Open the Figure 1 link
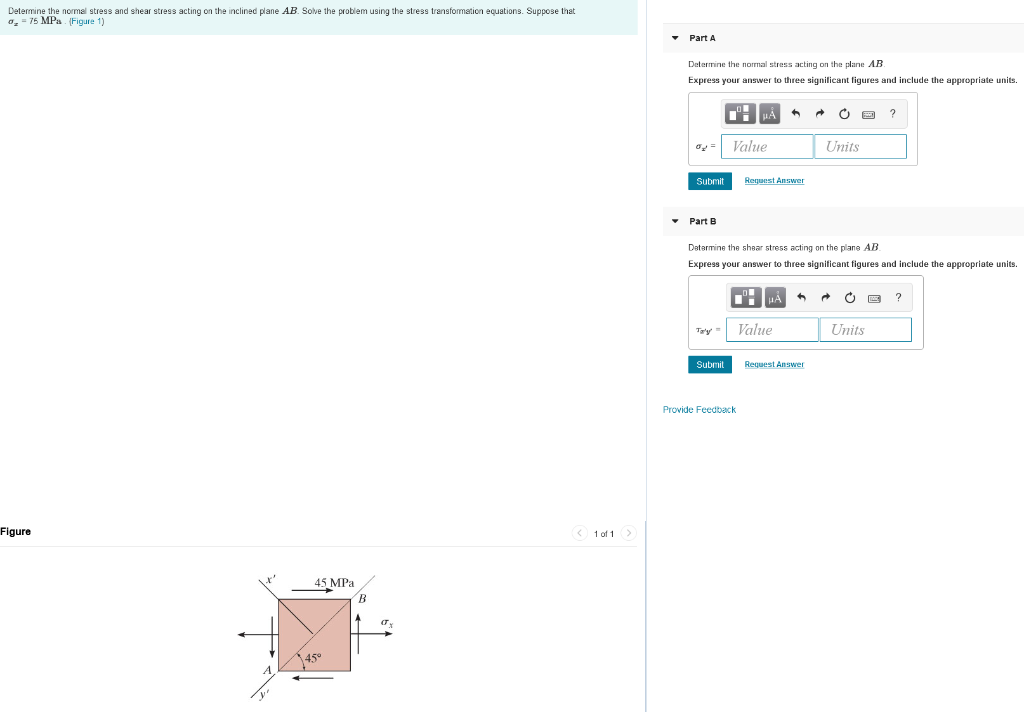Viewport: 1024px width, 712px height. 86,22
